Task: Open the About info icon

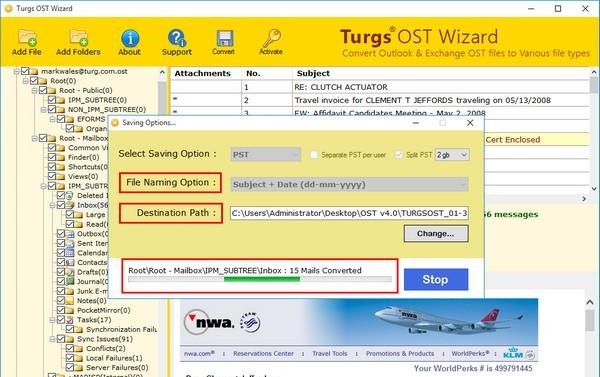Action: pos(130,38)
